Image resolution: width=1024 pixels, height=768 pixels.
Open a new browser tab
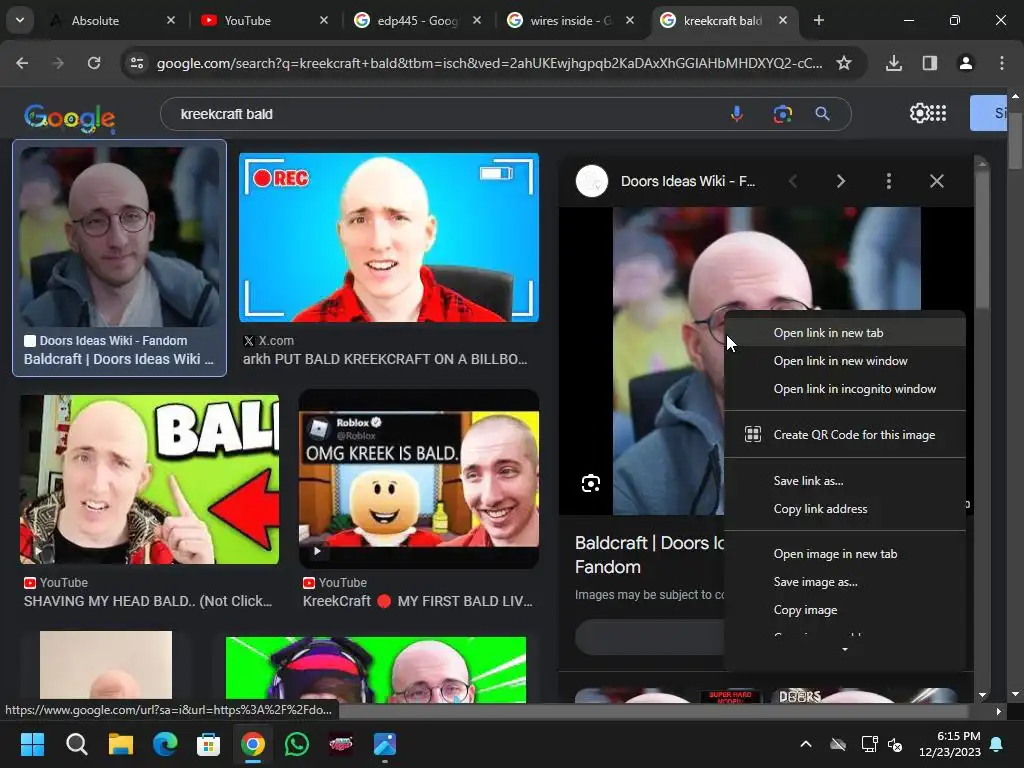coord(818,20)
